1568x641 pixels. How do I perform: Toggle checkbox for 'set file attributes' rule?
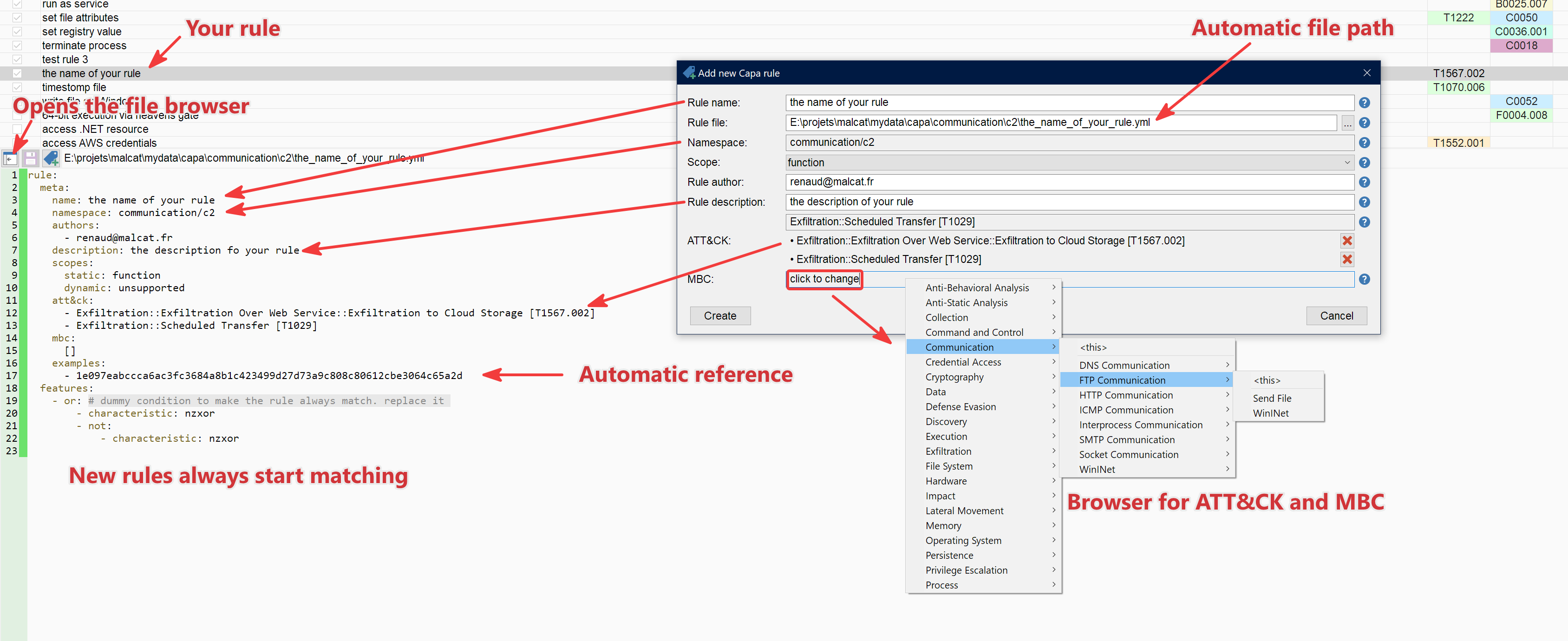pos(17,18)
